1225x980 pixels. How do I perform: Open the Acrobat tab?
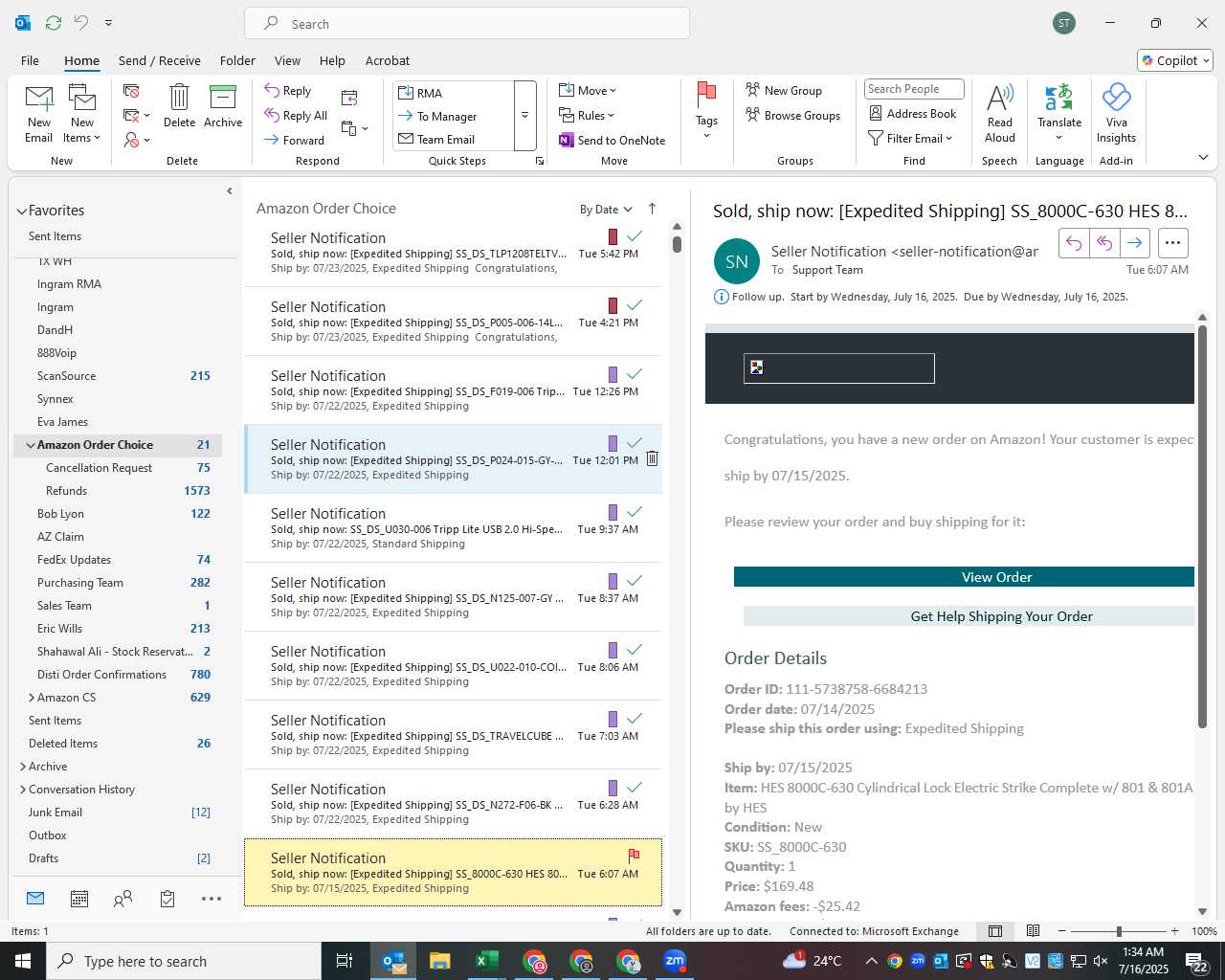pos(388,60)
